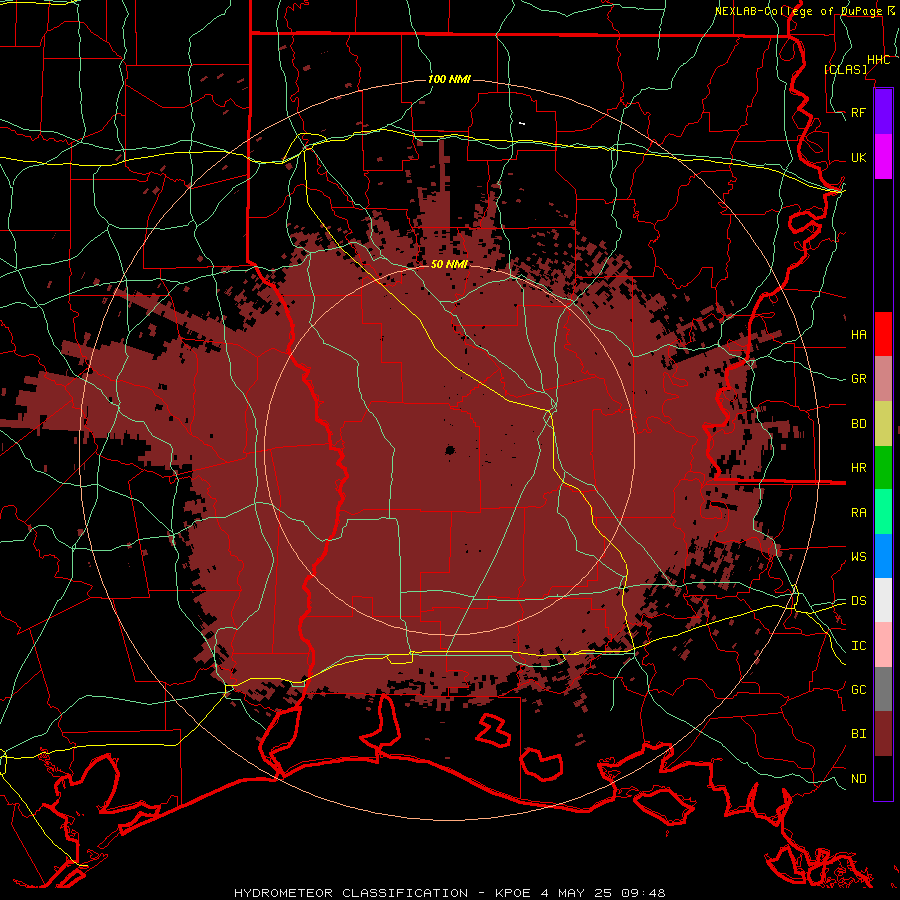Click the [CLAS] legend header
Screen dimensions: 900x900
pyautogui.click(x=845, y=69)
